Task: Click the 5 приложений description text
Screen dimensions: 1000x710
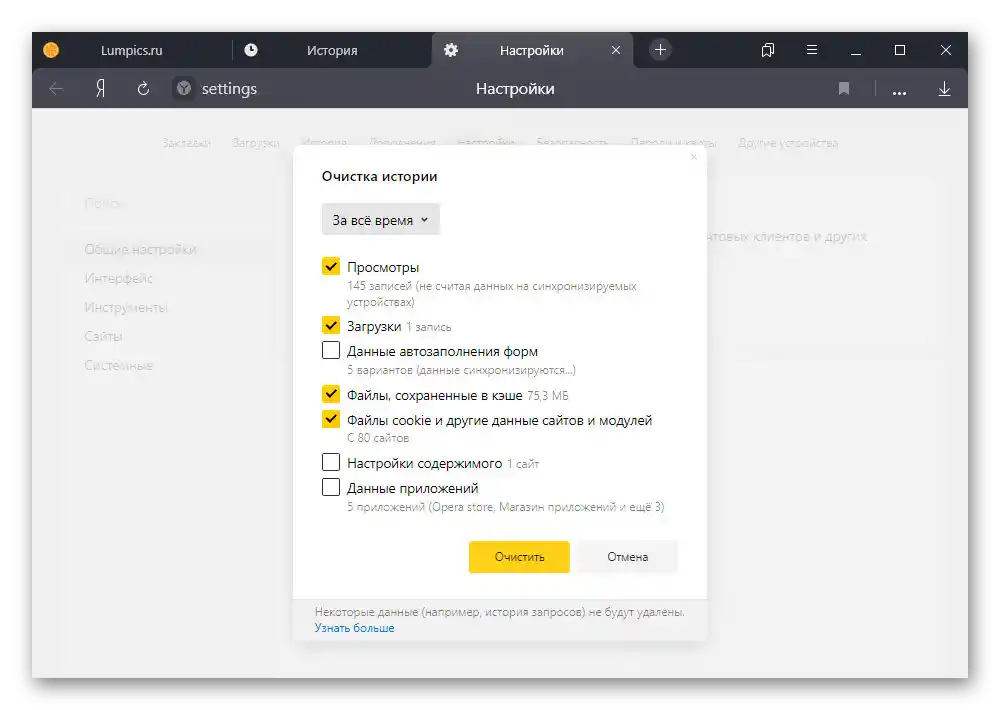Action: click(506, 507)
